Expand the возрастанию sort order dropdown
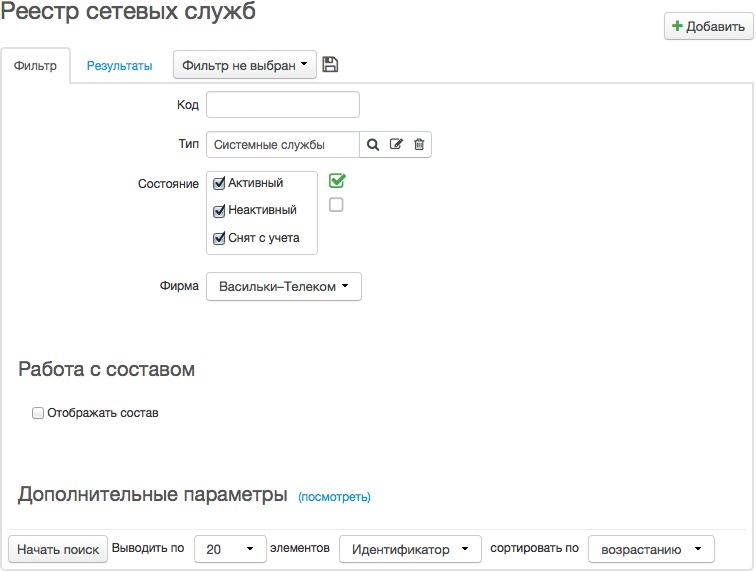Screen dimensions: 756x571 point(651,549)
